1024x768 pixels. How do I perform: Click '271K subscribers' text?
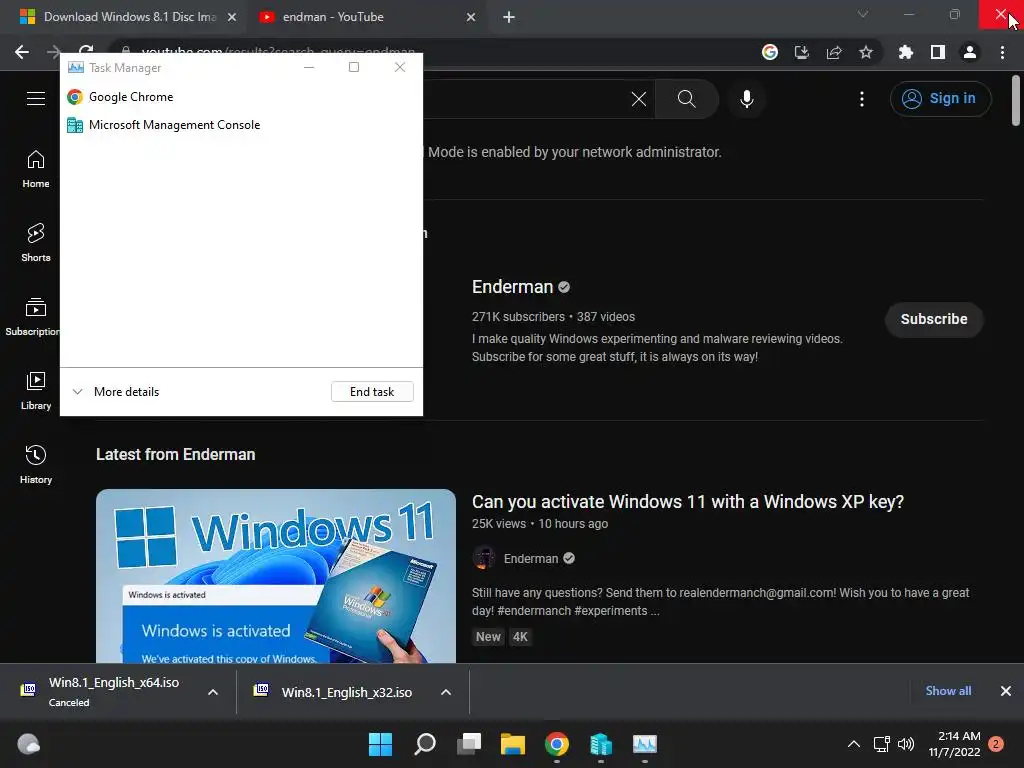coord(518,317)
